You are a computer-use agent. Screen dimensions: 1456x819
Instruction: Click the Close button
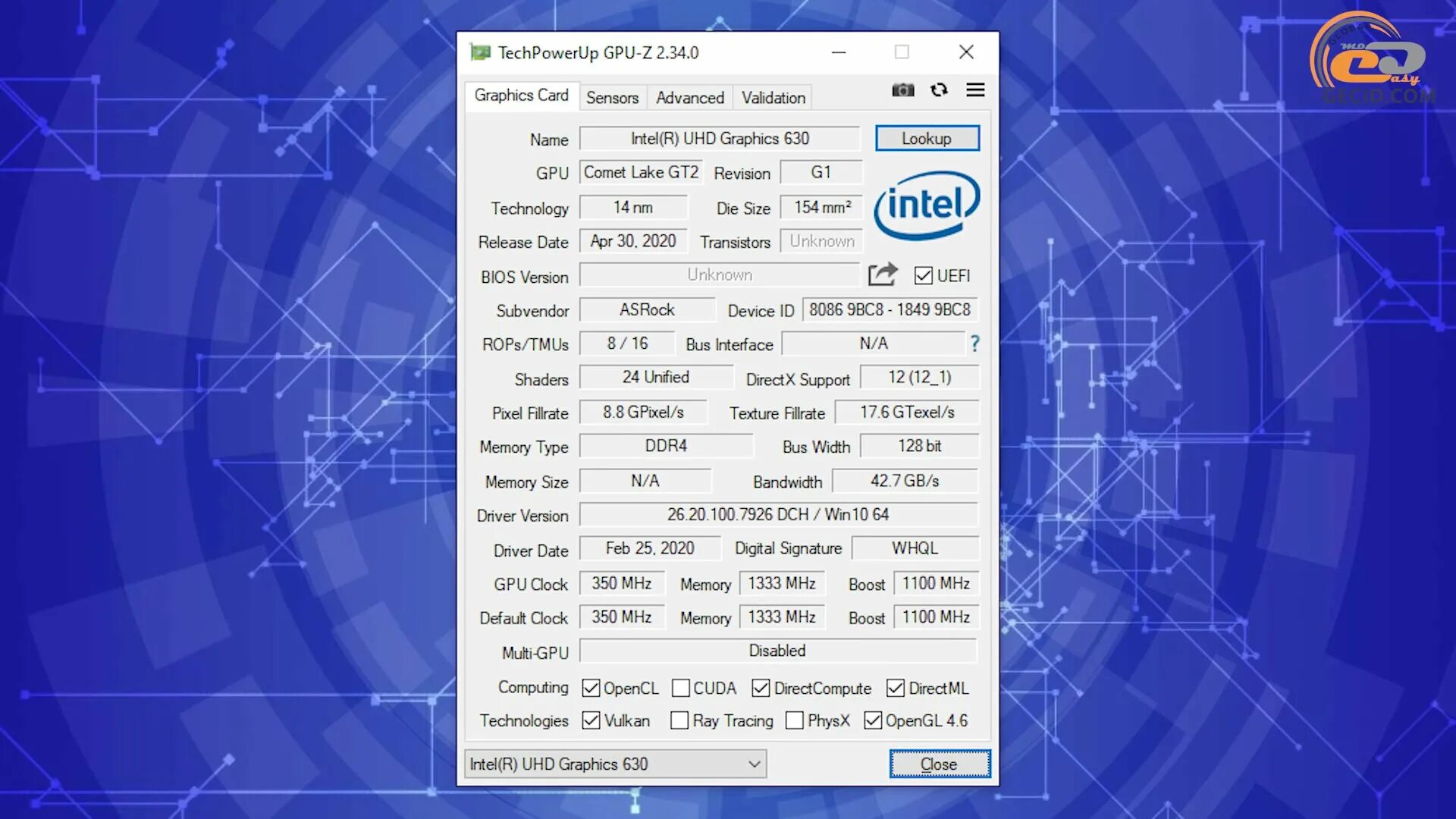tap(939, 764)
